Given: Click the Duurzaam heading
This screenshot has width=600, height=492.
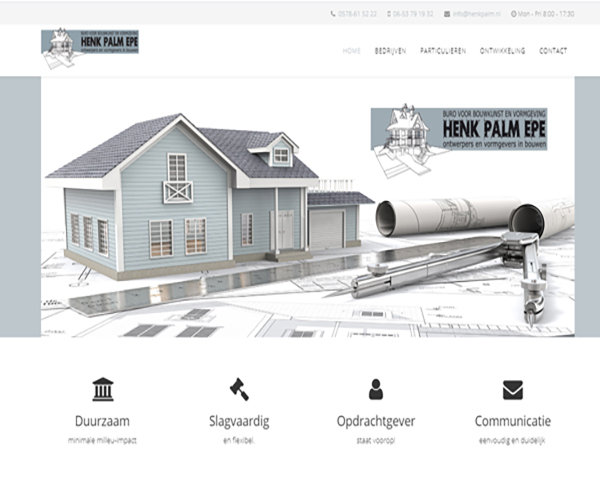Looking at the screenshot, I should [102, 421].
